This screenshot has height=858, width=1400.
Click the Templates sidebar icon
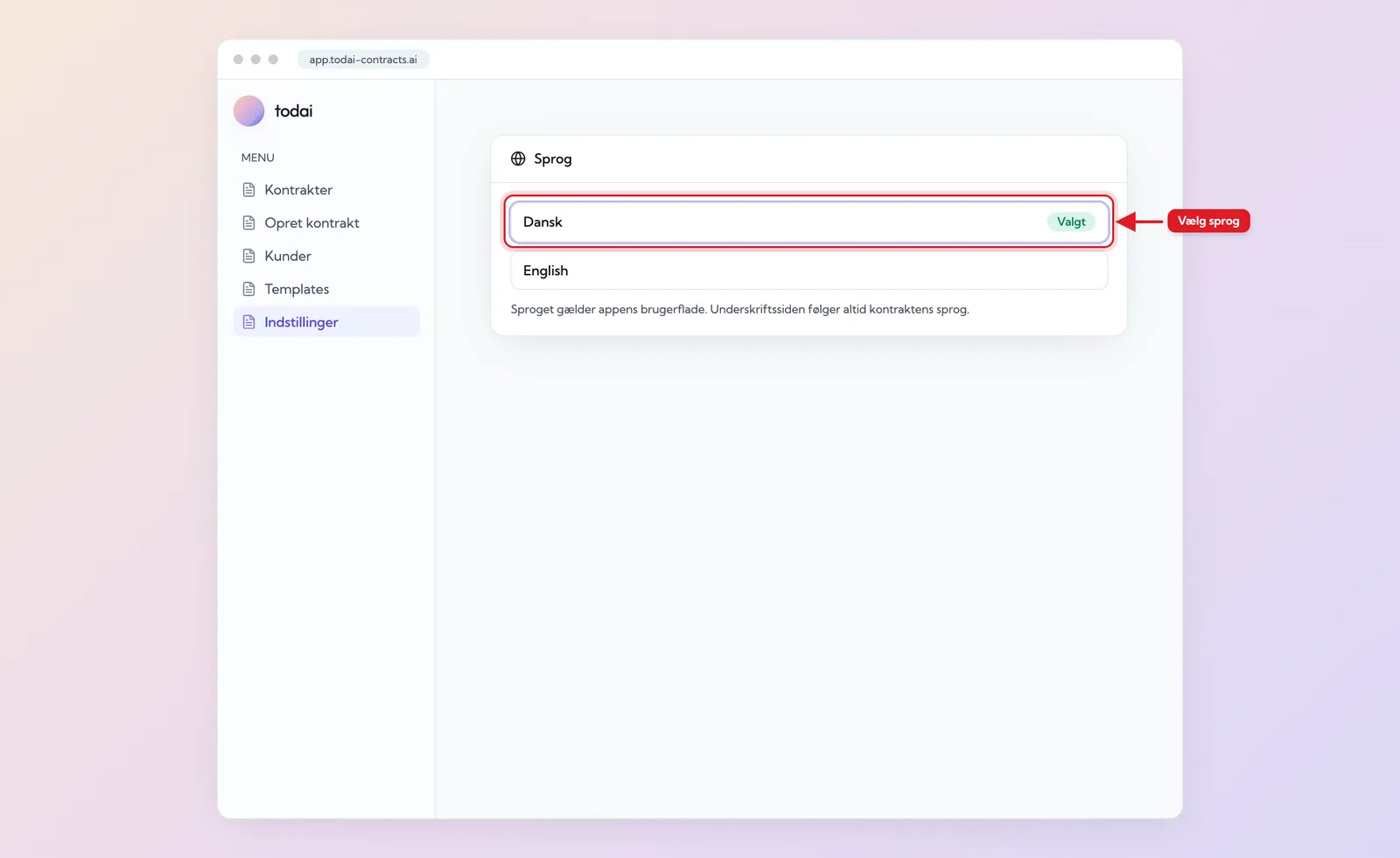(x=248, y=289)
